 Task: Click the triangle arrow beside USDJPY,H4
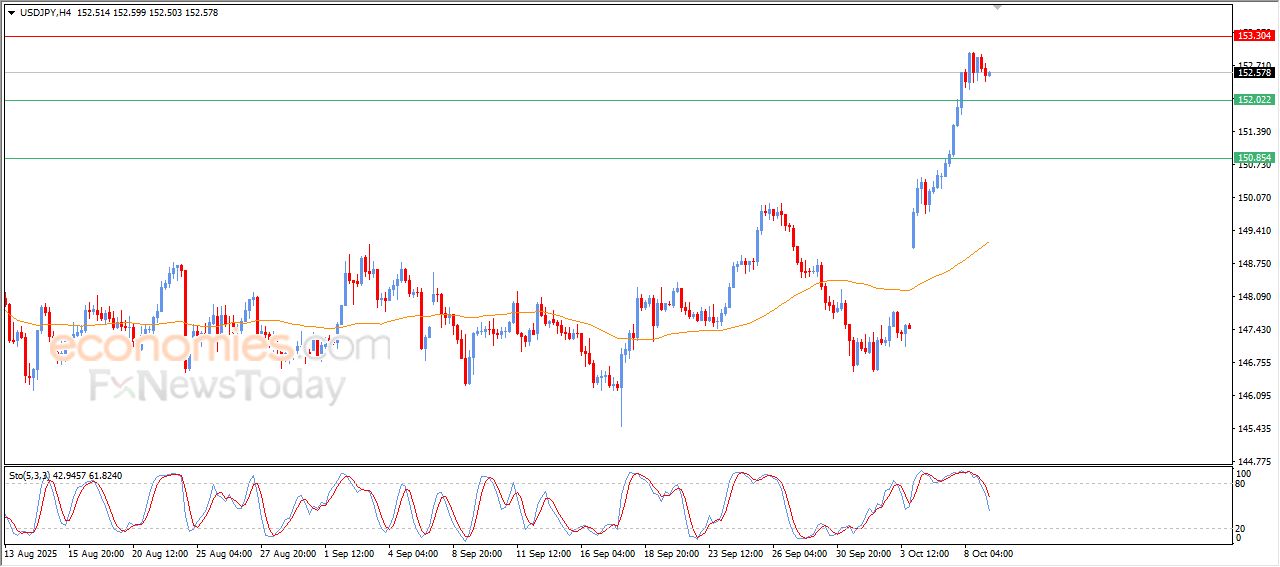11,13
